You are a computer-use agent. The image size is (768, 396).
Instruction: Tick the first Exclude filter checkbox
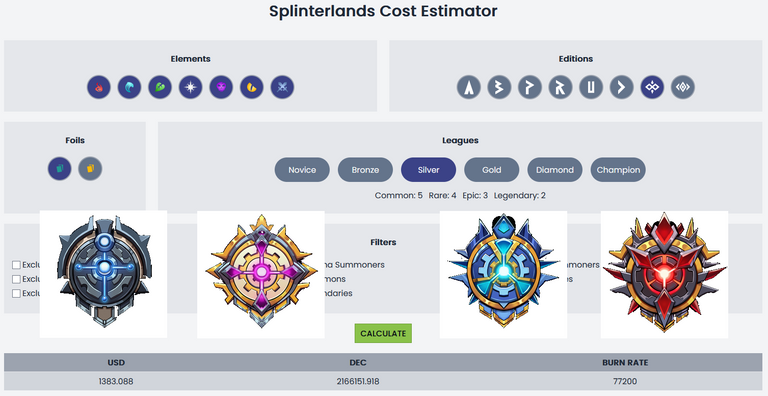tap(16, 265)
